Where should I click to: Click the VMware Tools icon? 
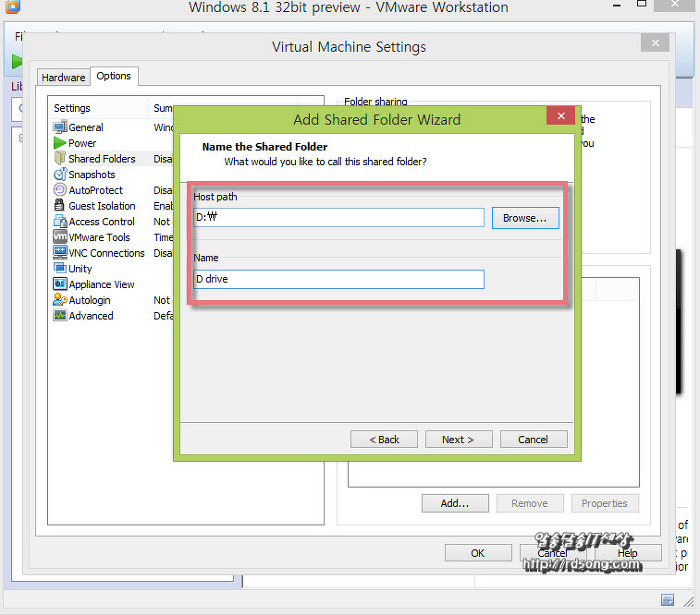pos(60,238)
